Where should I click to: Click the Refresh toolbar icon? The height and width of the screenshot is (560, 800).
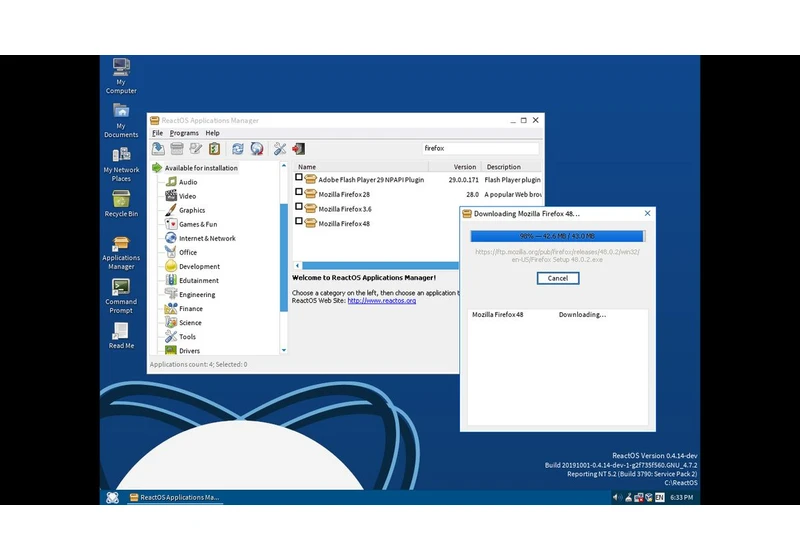(238, 148)
